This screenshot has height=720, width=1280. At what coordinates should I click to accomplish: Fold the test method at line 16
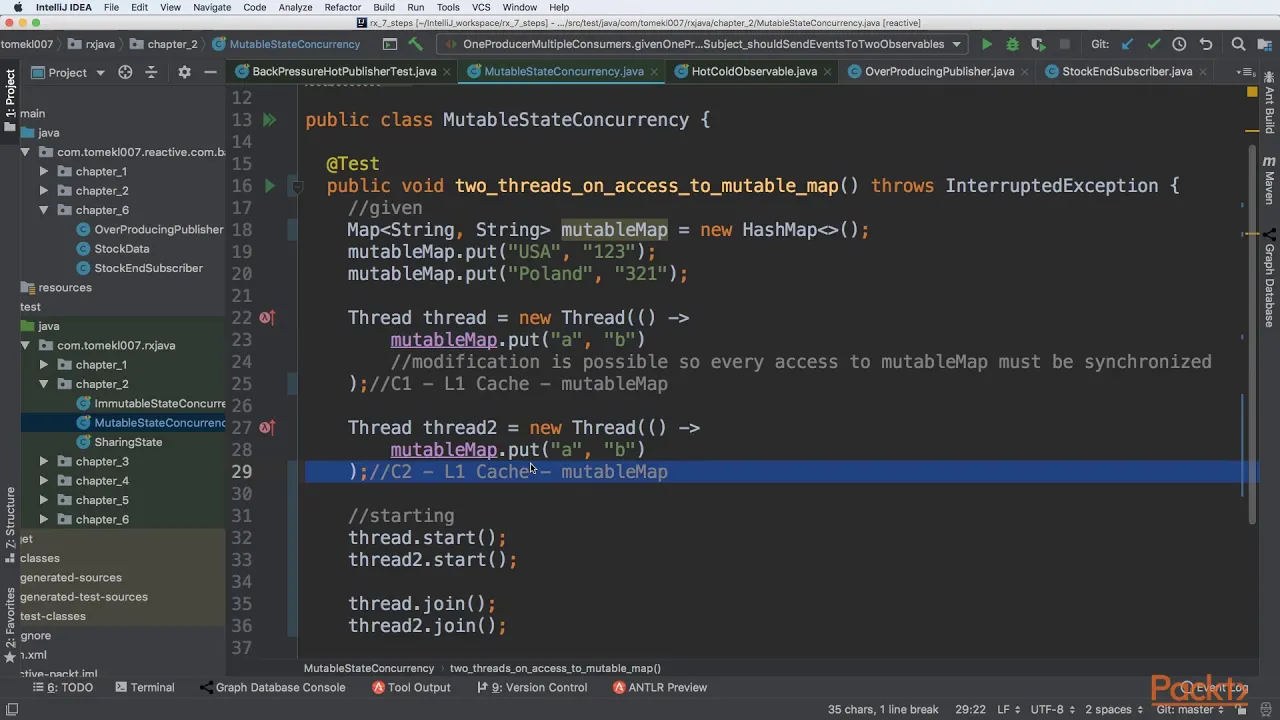pos(297,186)
